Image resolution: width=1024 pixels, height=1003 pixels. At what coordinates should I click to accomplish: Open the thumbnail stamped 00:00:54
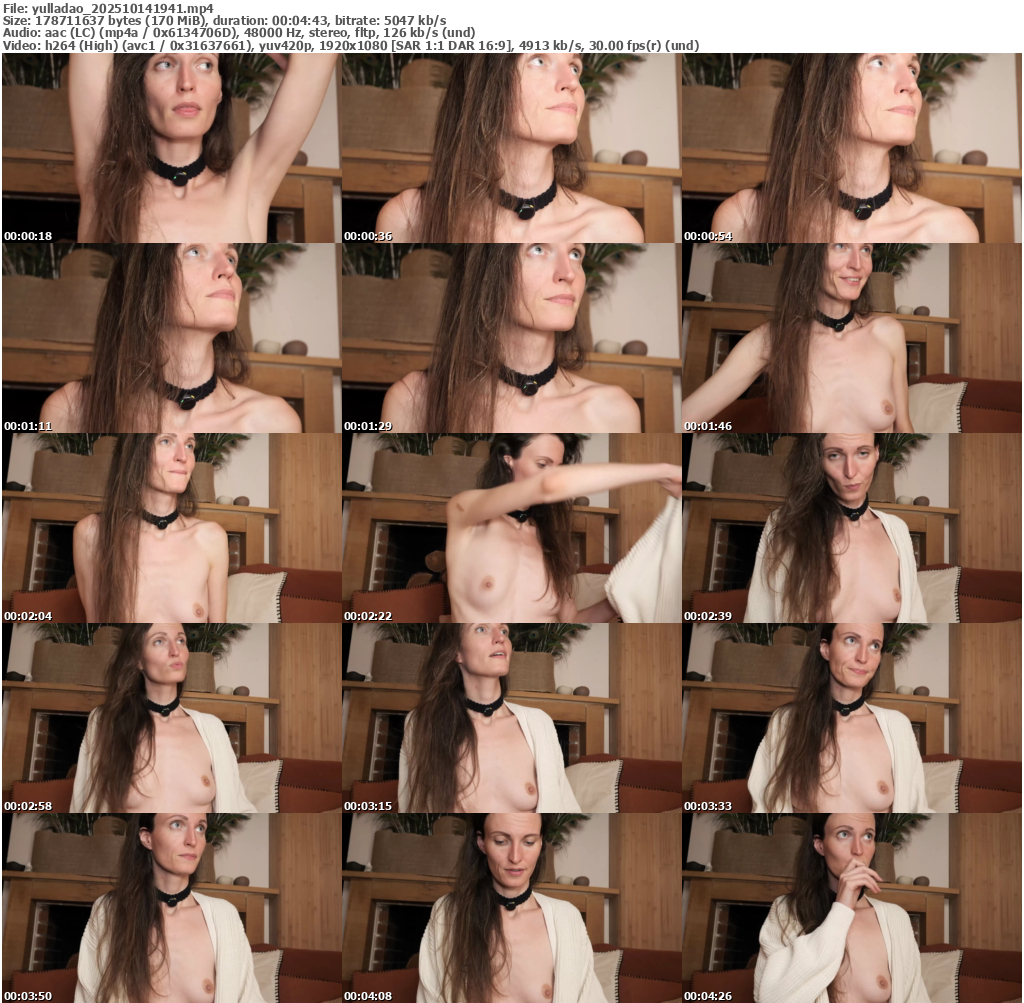click(x=851, y=148)
